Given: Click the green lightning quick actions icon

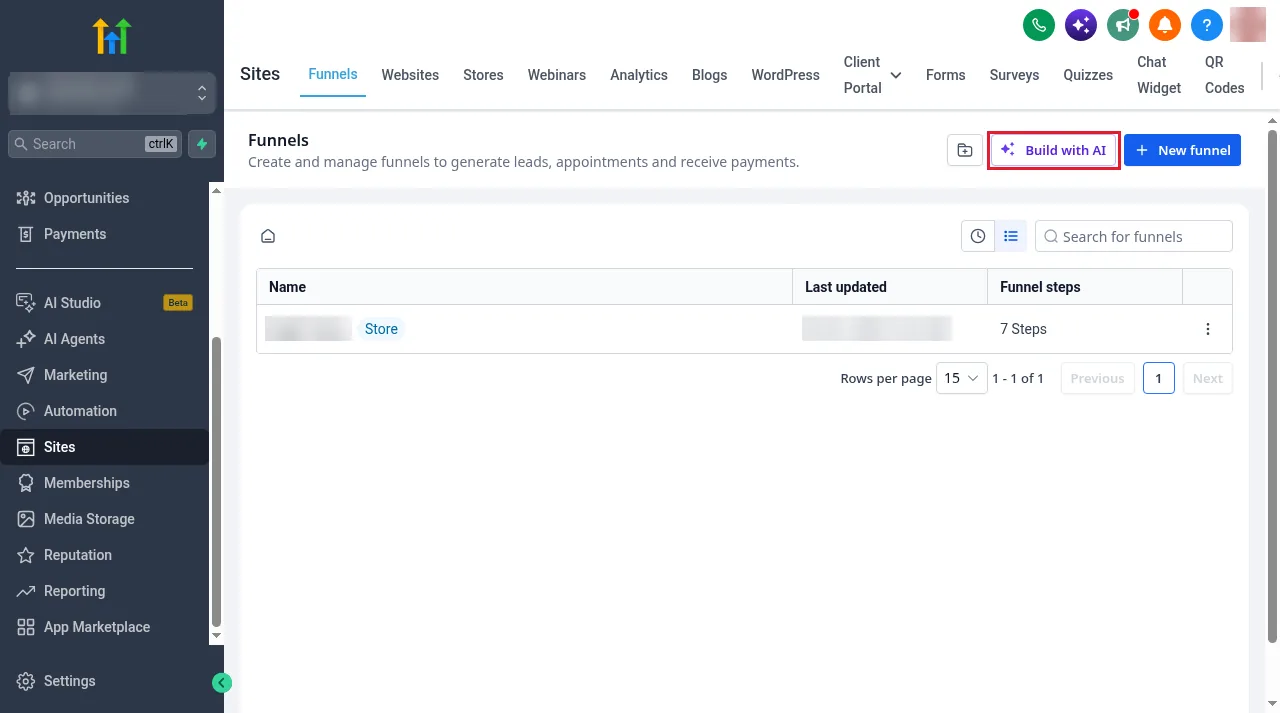Looking at the screenshot, I should pos(203,144).
